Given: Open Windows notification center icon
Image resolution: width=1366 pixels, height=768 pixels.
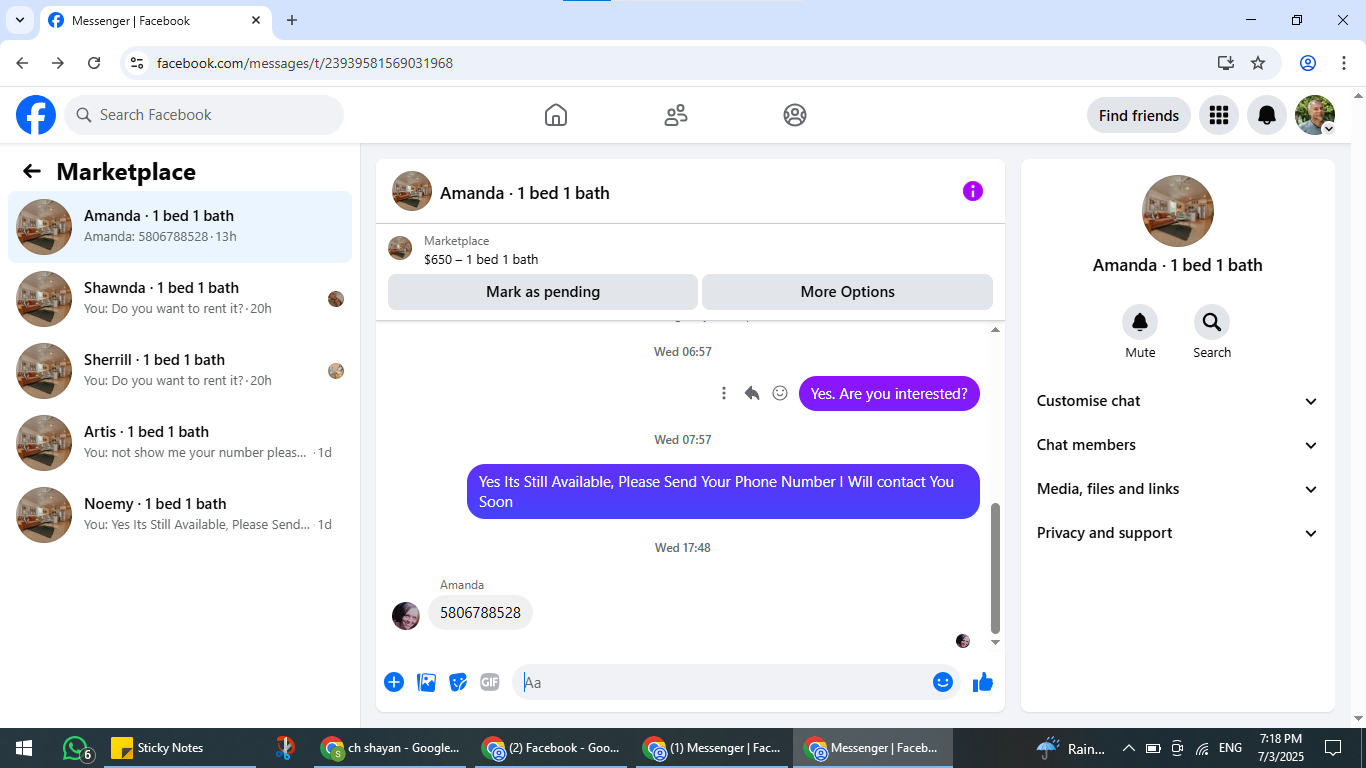Looking at the screenshot, I should (x=1333, y=748).
